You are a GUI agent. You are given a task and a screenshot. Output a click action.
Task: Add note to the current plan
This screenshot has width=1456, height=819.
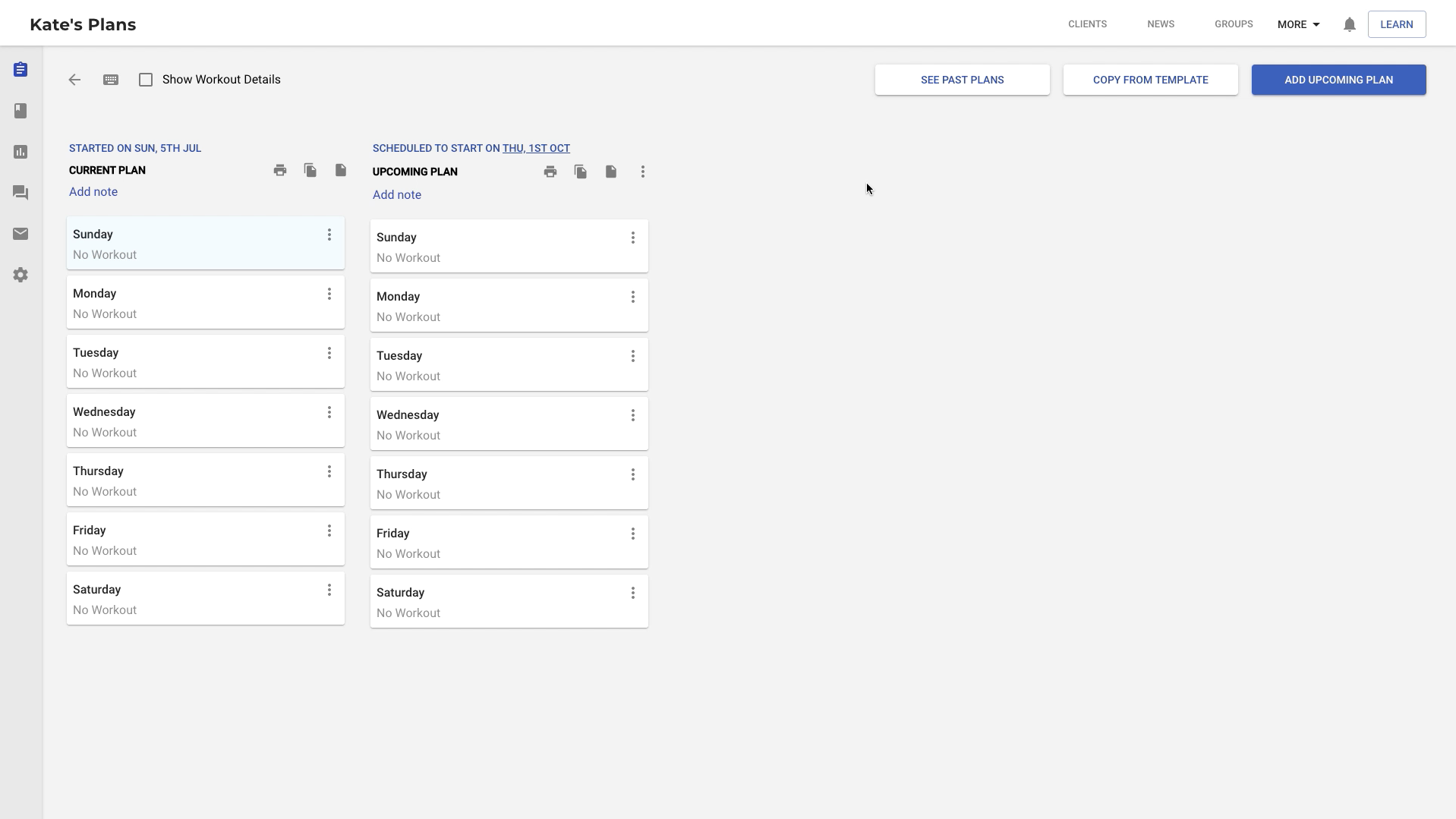point(93,192)
